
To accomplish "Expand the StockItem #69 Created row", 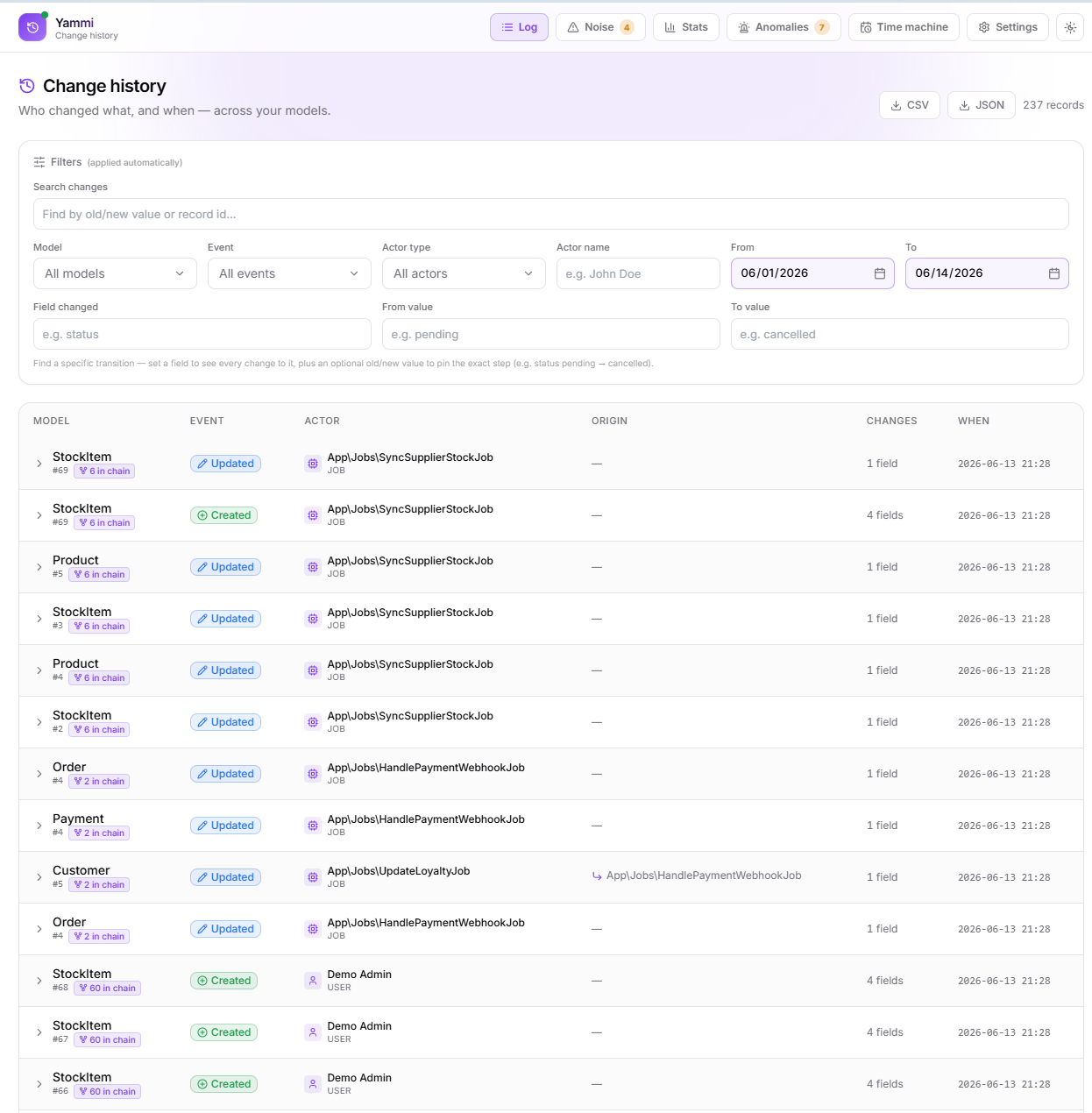I will [x=39, y=515].
